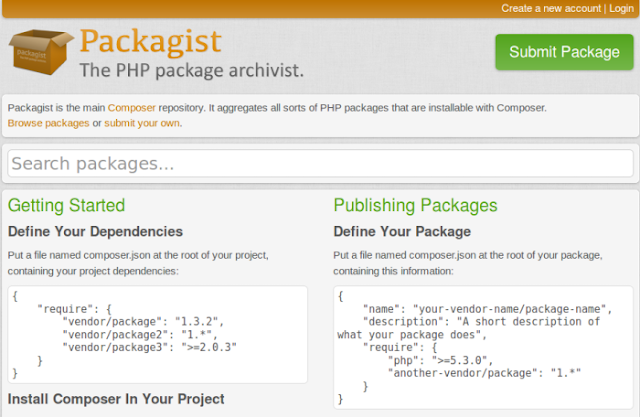Image resolution: width=640 pixels, height=417 pixels.
Task: Open the Login link
Action: [x=621, y=8]
